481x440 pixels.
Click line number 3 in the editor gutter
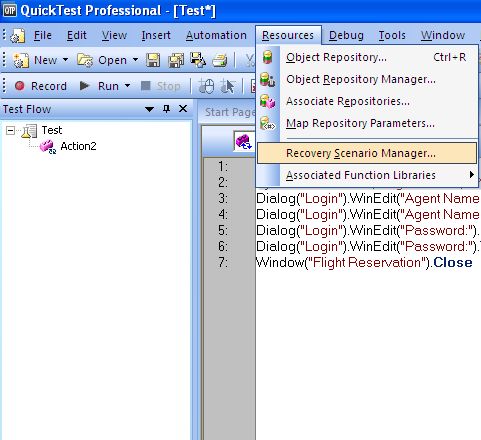click(223, 198)
